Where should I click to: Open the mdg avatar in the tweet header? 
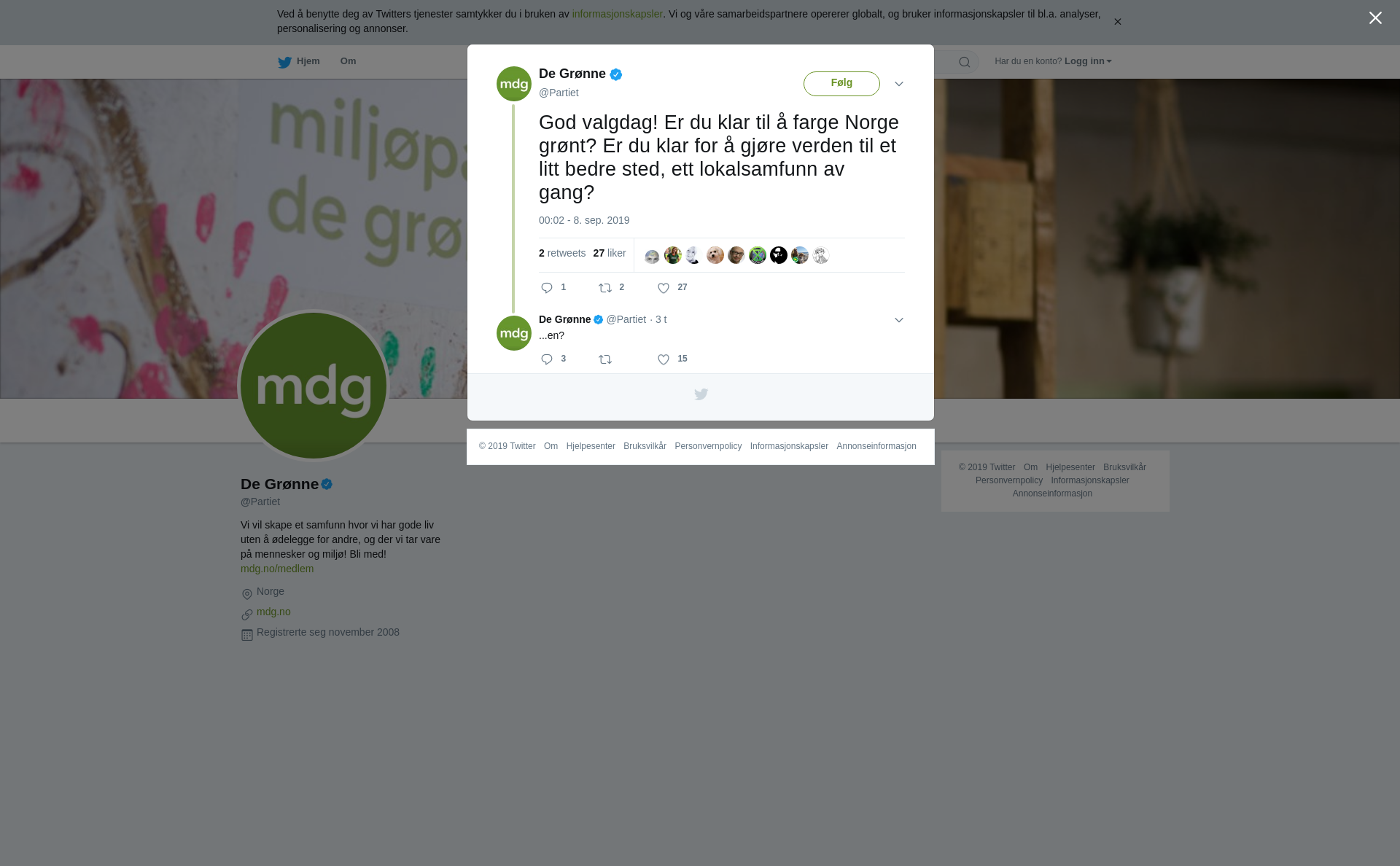[514, 84]
